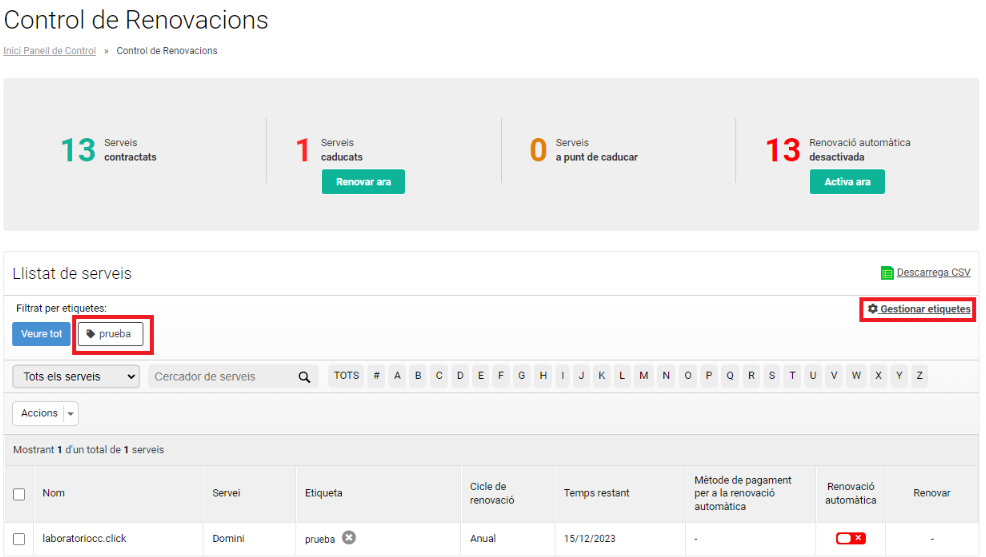The height and width of the screenshot is (557, 986).
Task: Show all letters with TOTS filter
Action: coord(346,376)
